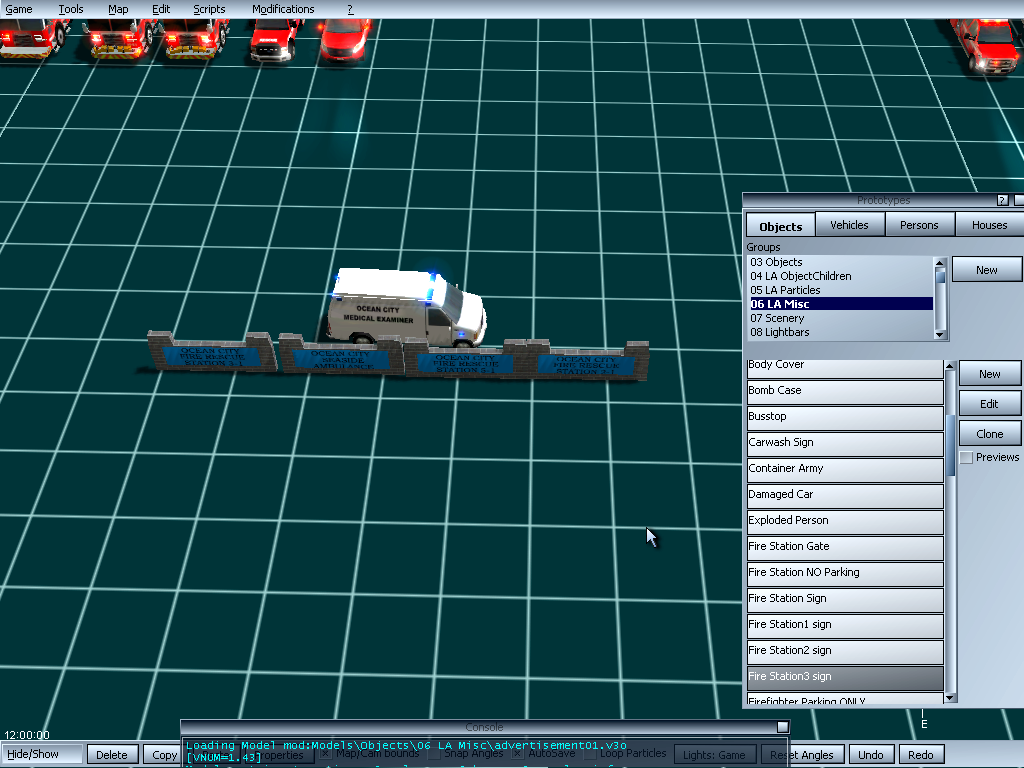Switch to the Persons tab

coord(919,225)
